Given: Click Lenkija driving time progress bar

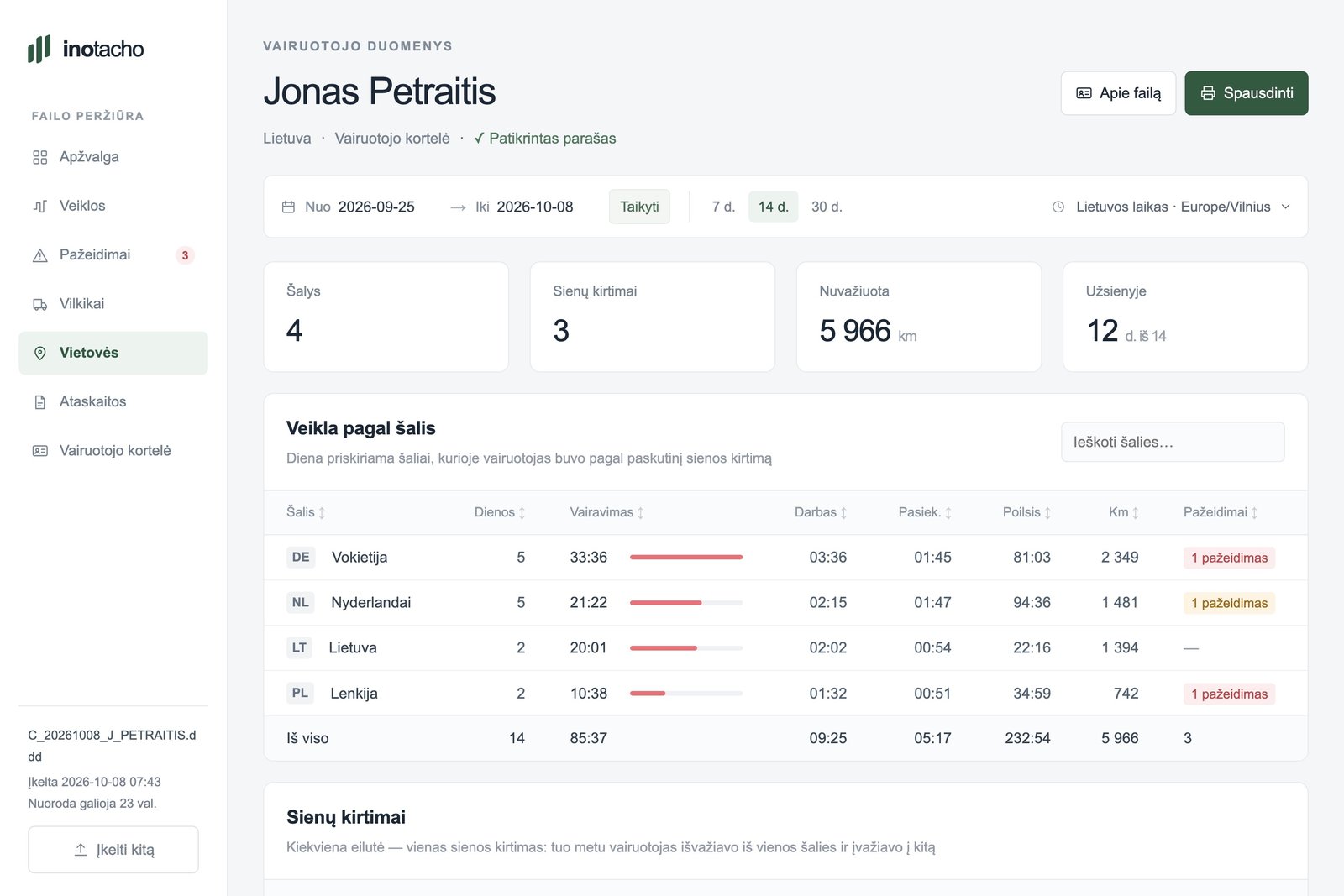Looking at the screenshot, I should 686,694.
